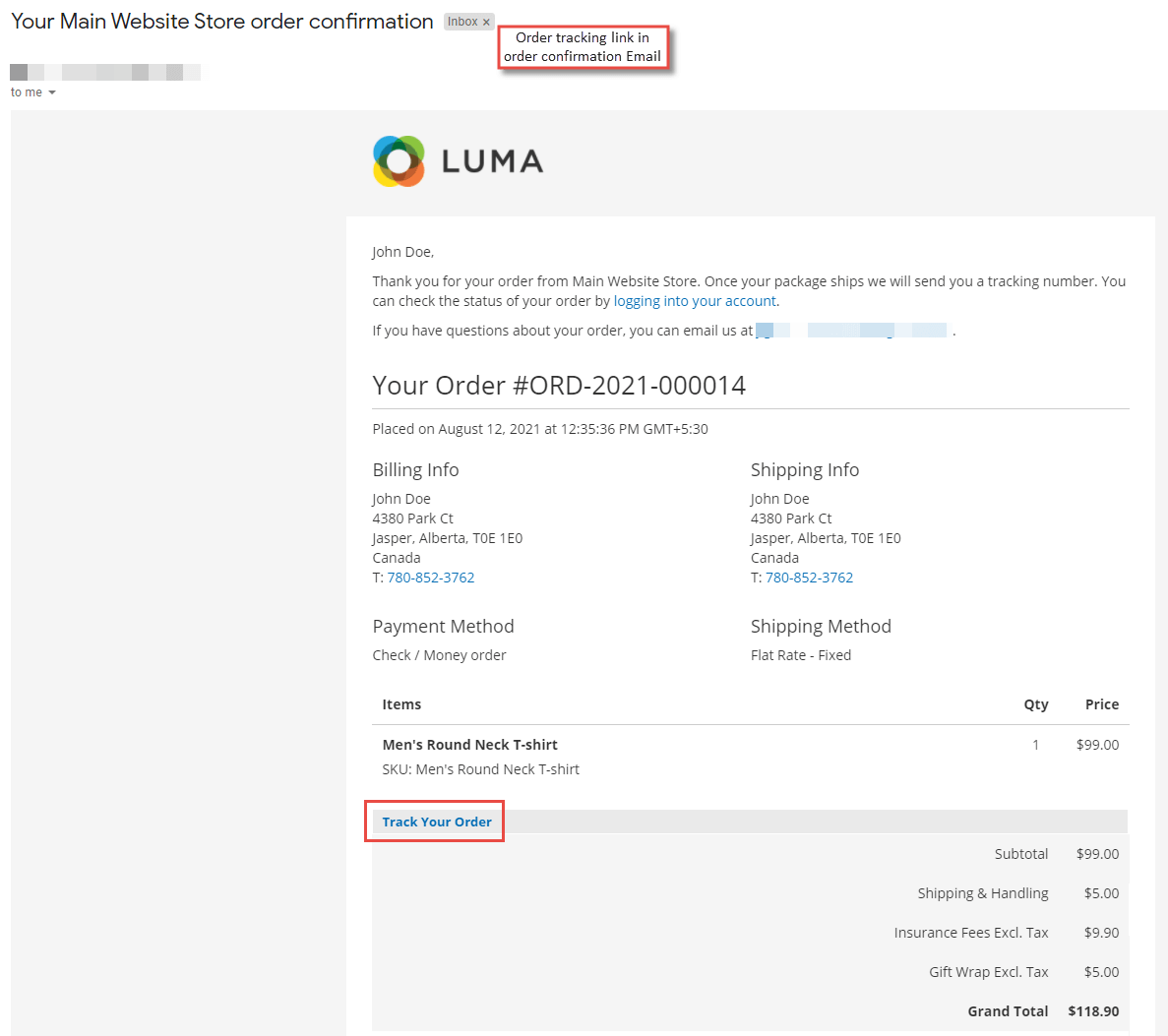
Task: Call the billing phone number 780-852-3762
Action: pos(430,577)
